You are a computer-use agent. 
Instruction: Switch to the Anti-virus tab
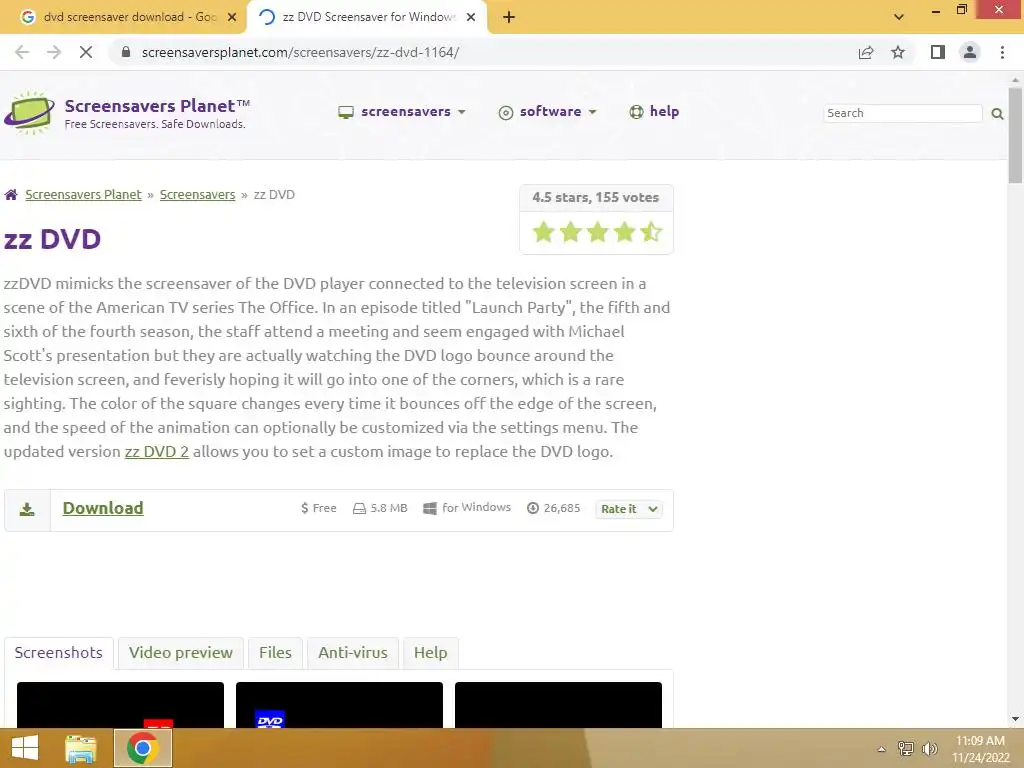click(353, 653)
